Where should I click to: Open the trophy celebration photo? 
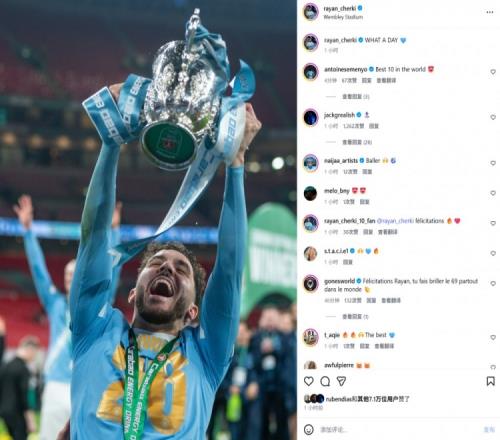point(148,220)
